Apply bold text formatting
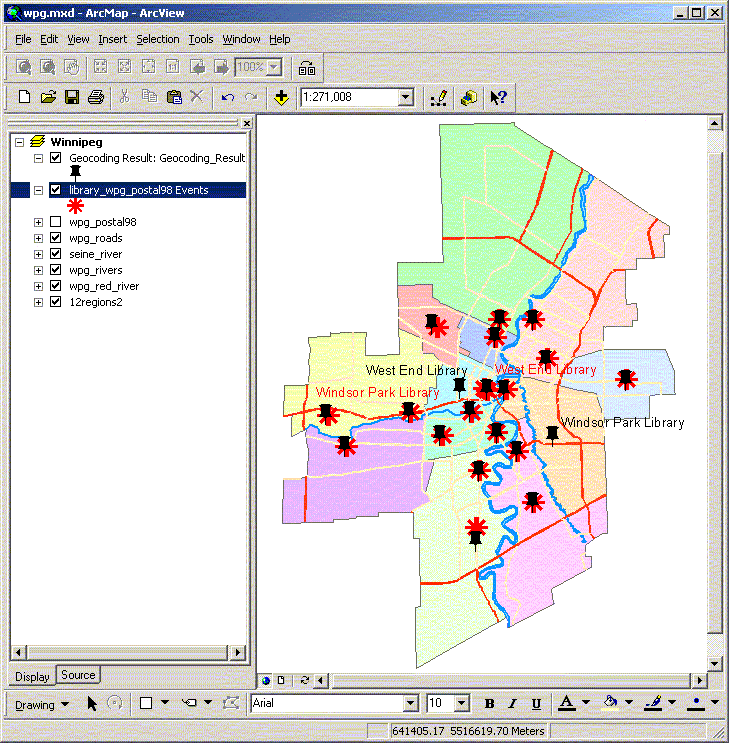This screenshot has height=743, width=729. click(490, 704)
